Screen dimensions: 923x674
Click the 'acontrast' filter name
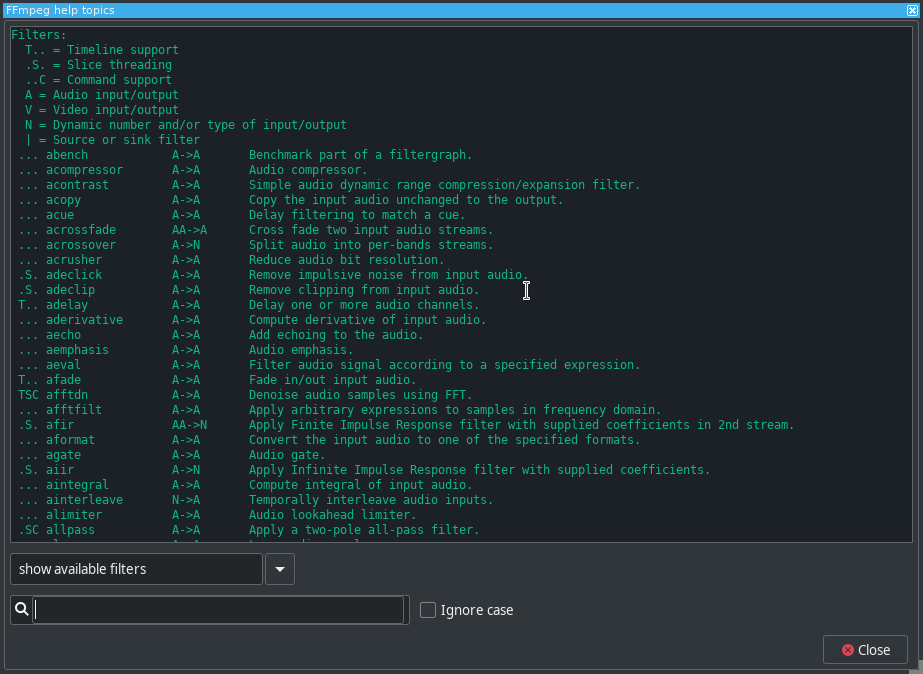[x=78, y=185]
